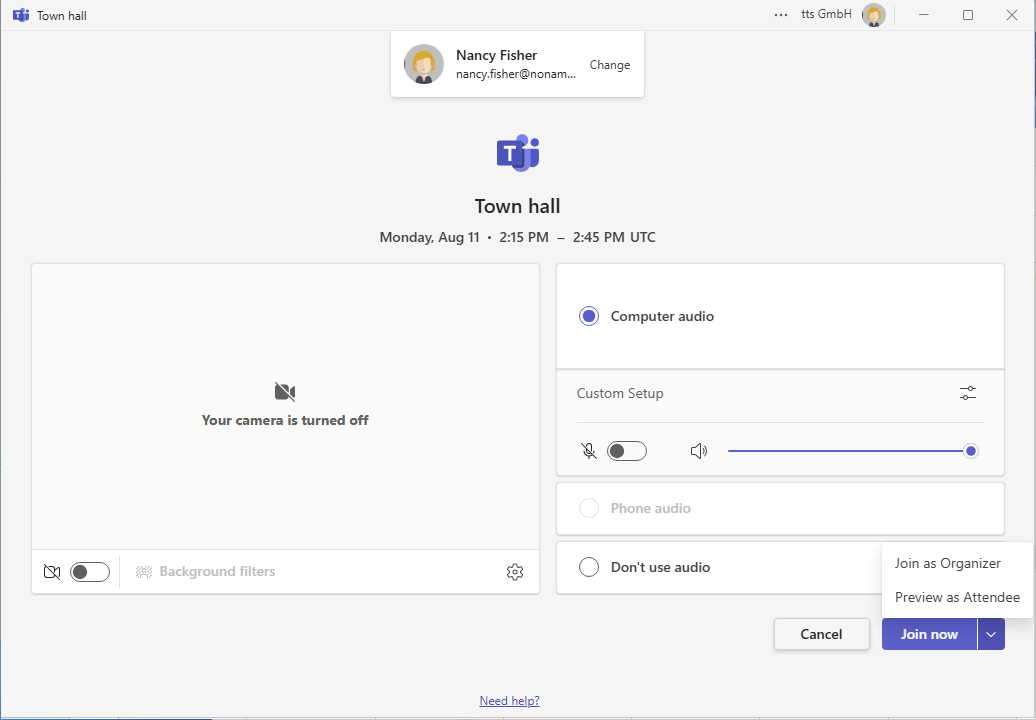Click the Cancel button
Image resolution: width=1036 pixels, height=720 pixels.
(821, 634)
